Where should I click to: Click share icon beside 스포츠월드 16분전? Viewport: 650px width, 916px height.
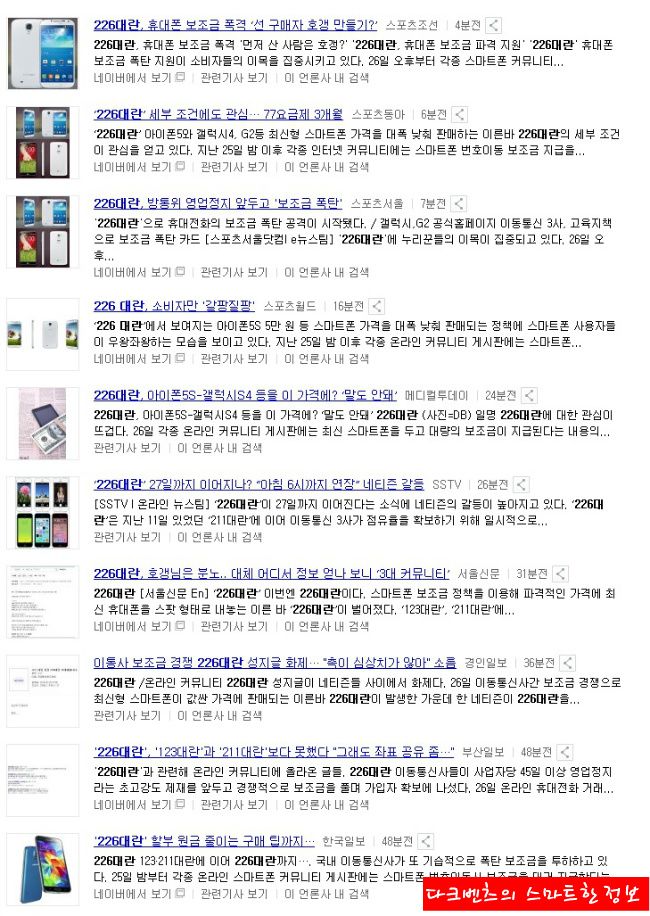(x=377, y=306)
